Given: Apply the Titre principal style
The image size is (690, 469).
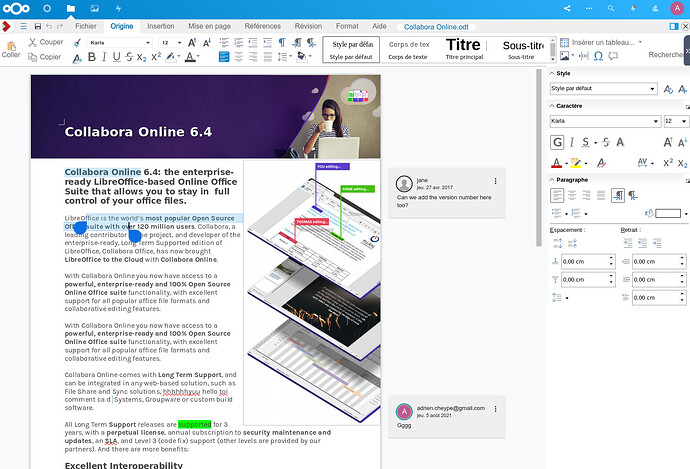Looking at the screenshot, I should pyautogui.click(x=465, y=50).
